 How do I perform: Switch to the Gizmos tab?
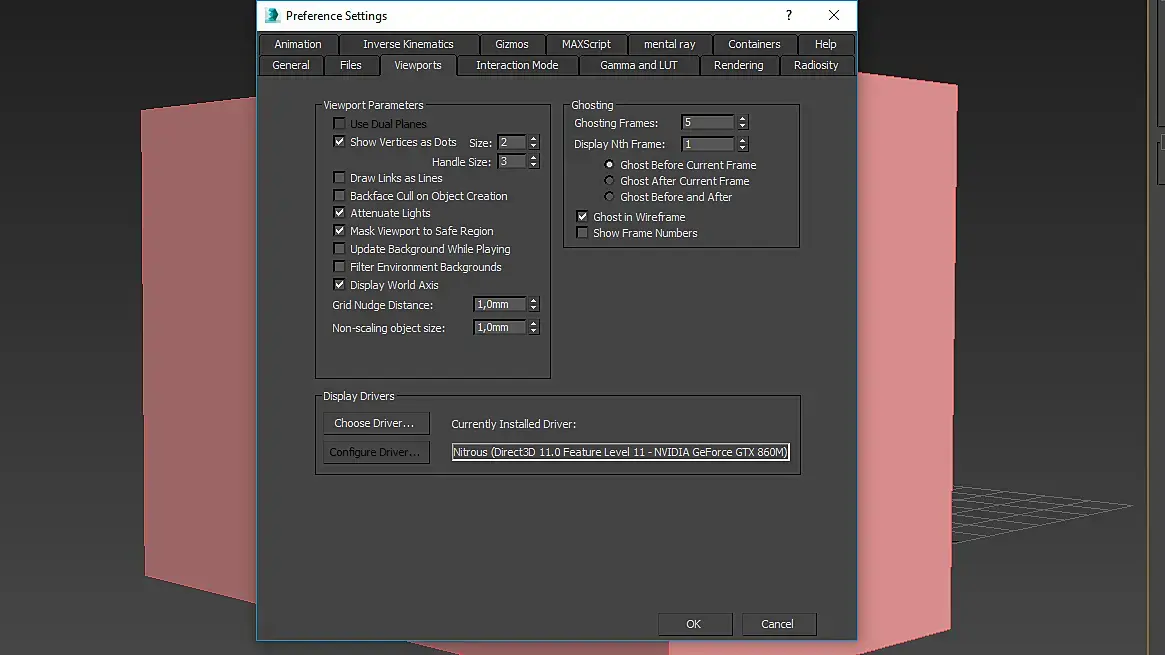(512, 44)
